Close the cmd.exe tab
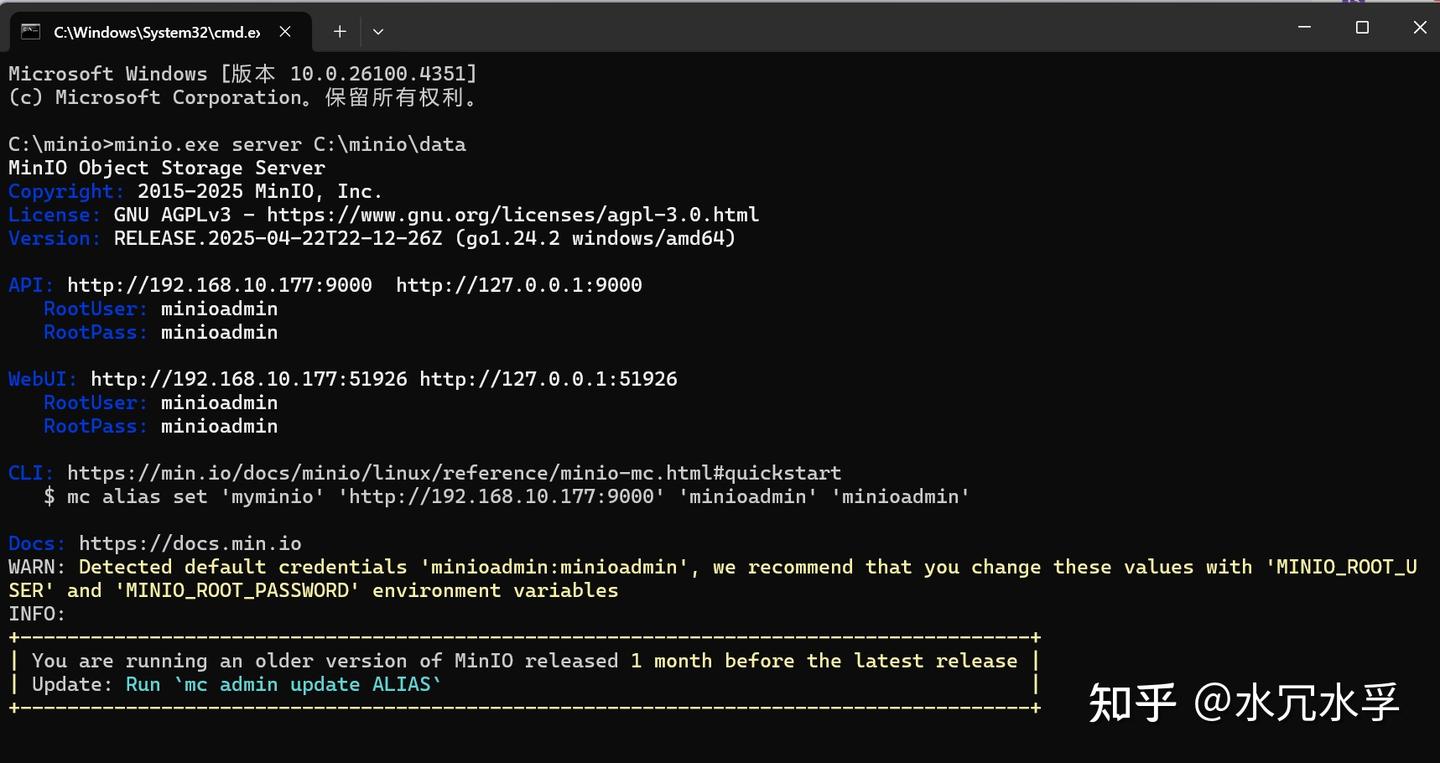The image size is (1440, 763). pyautogui.click(x=285, y=32)
